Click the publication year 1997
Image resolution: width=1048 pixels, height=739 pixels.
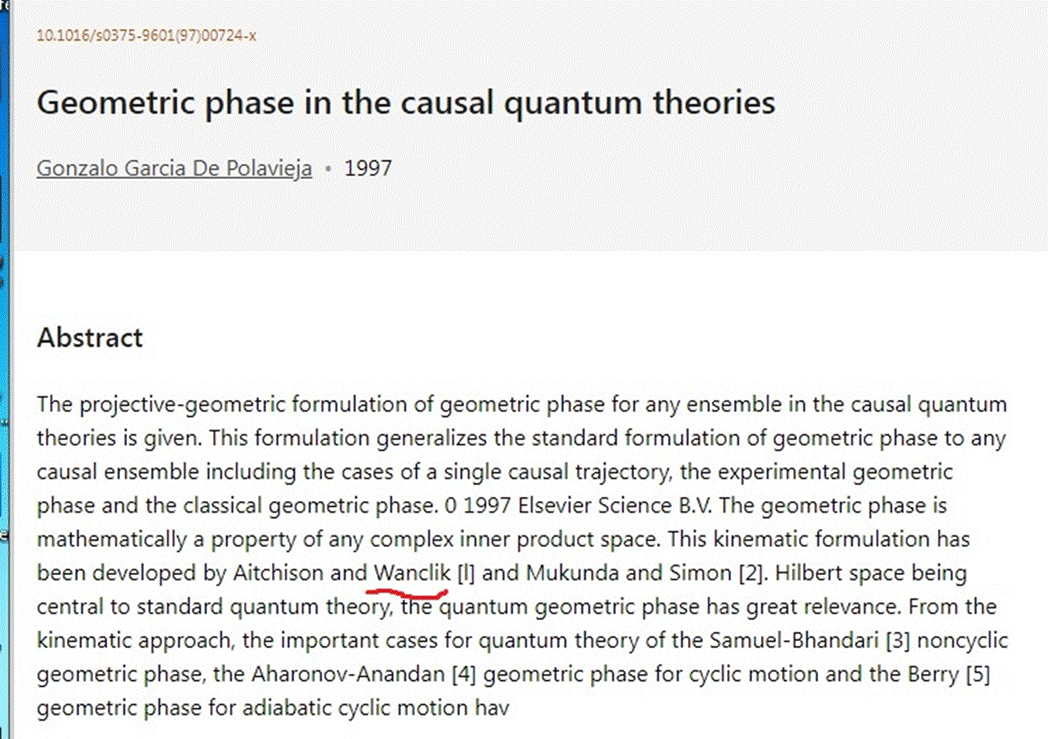[x=368, y=168]
